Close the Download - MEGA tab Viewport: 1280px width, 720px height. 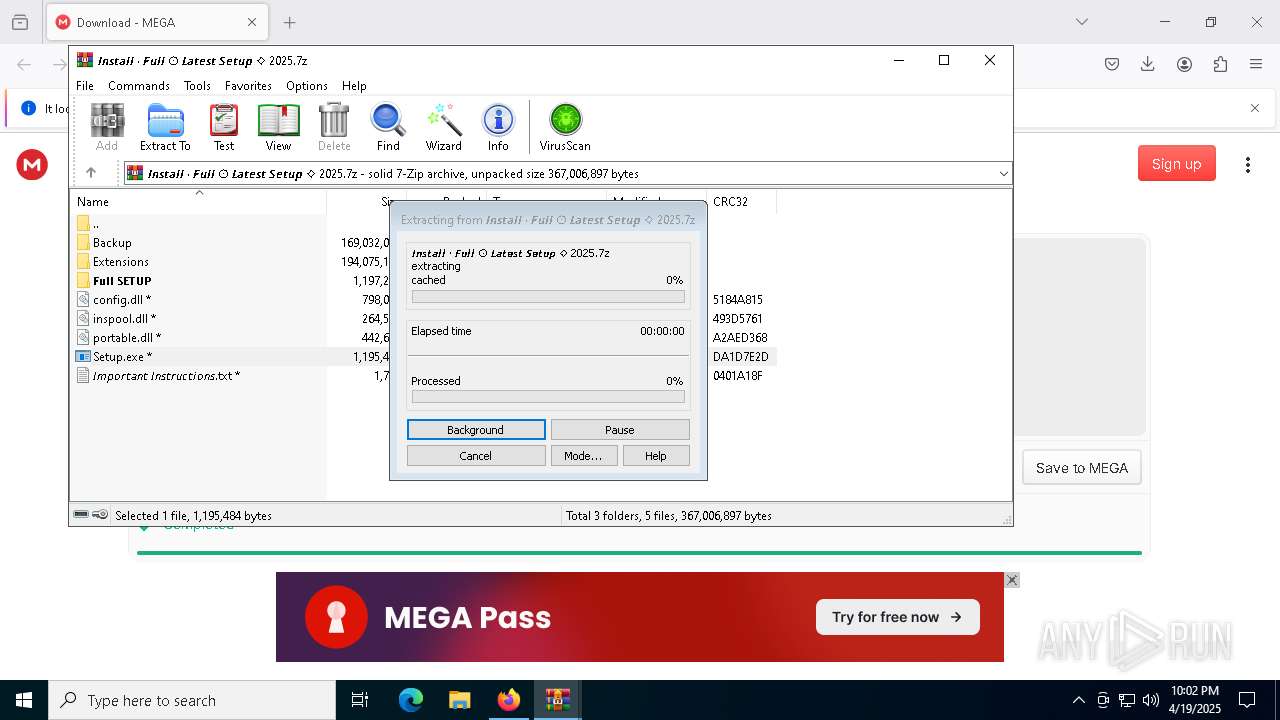252,22
